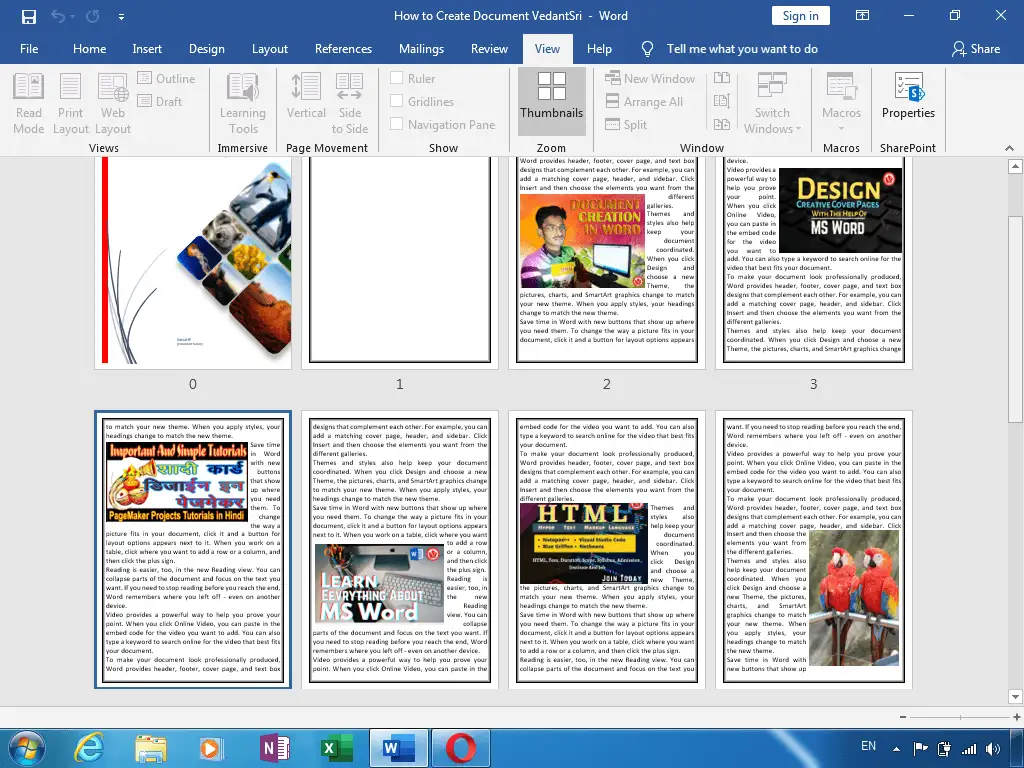Open Customize Quick Access Toolbar arrow

point(121,17)
